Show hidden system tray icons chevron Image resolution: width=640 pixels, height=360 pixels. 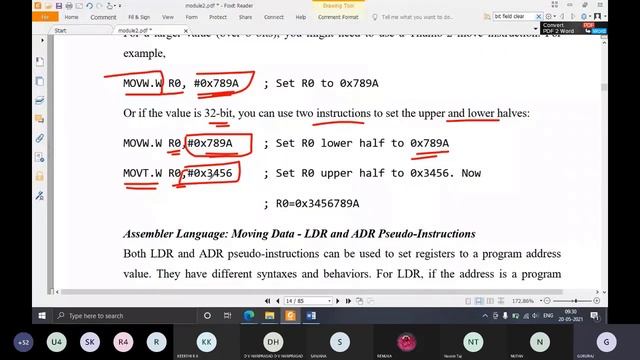pos(485,316)
